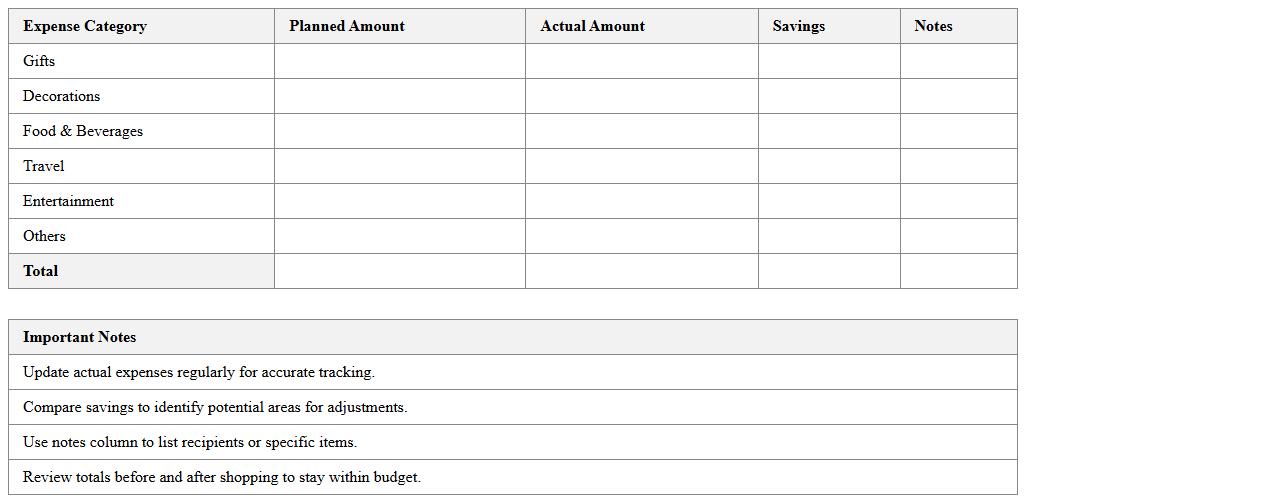The width and height of the screenshot is (1278, 501).
Task: Select the Planned Amount column header
Action: [x=347, y=26]
